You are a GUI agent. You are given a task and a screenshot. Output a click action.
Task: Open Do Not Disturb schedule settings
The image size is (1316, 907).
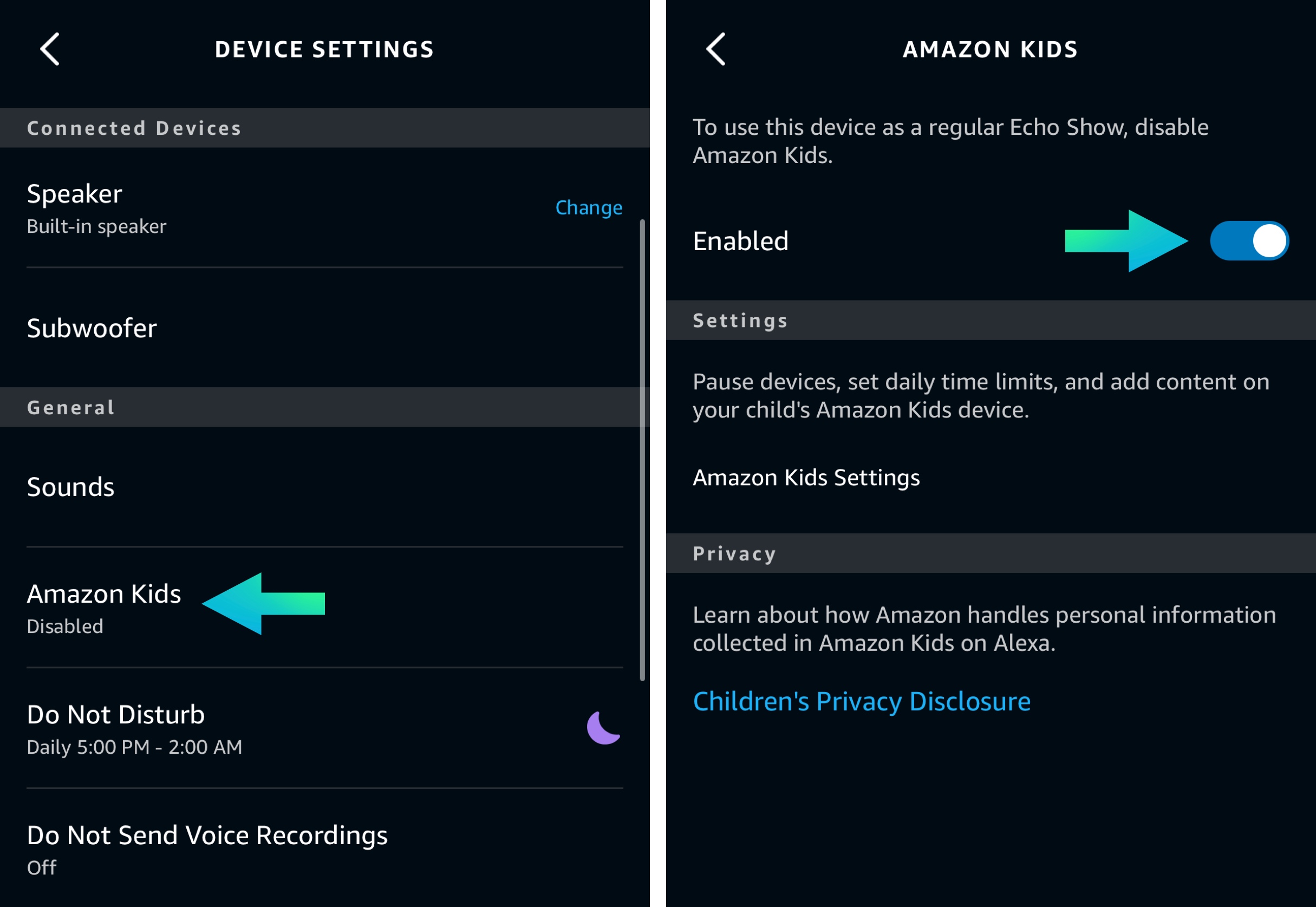click(x=134, y=728)
